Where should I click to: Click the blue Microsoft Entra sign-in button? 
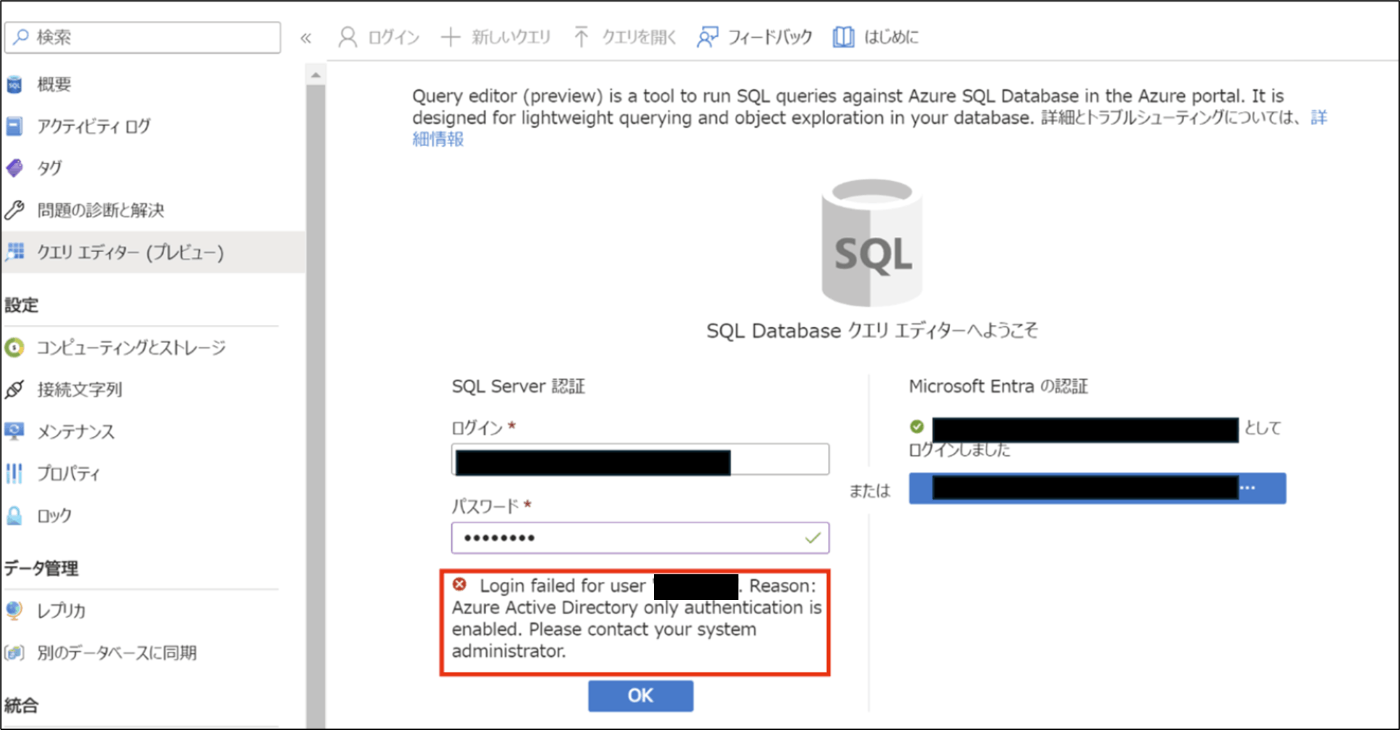pos(1097,488)
